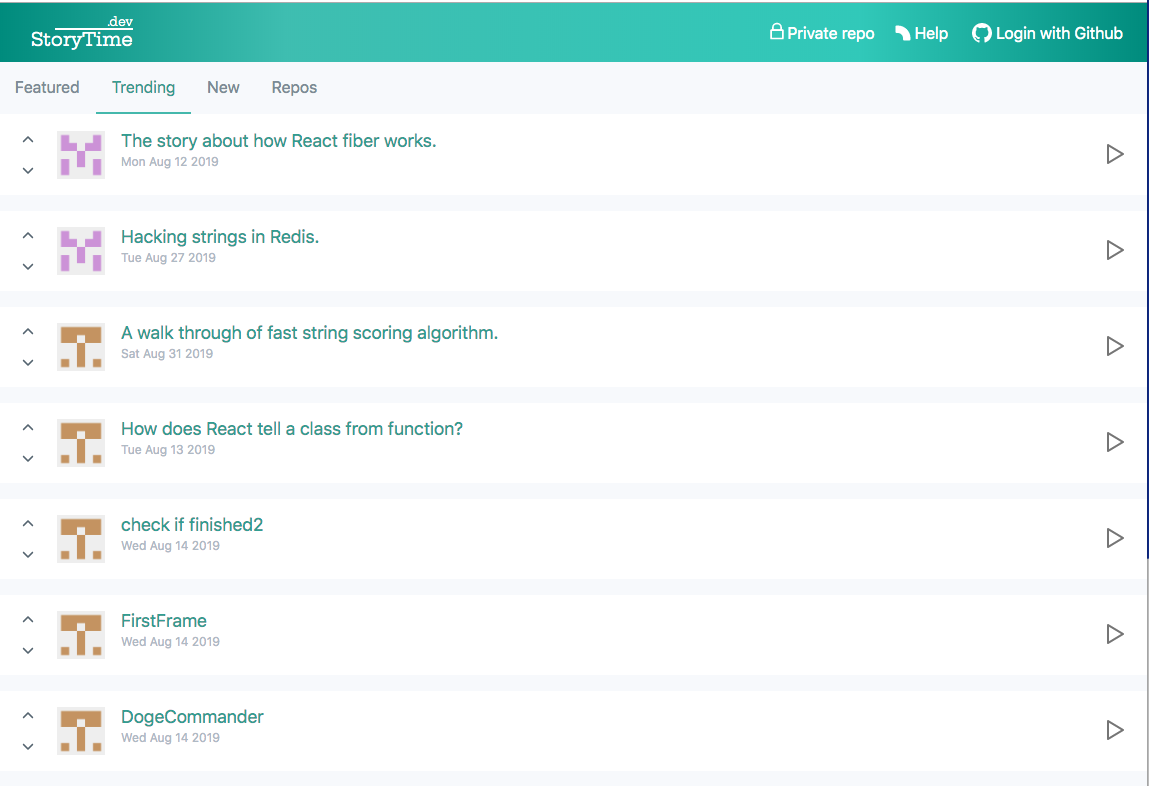The height and width of the screenshot is (786, 1149).
Task: Click the avatar beside FirstFrame
Action: (81, 634)
